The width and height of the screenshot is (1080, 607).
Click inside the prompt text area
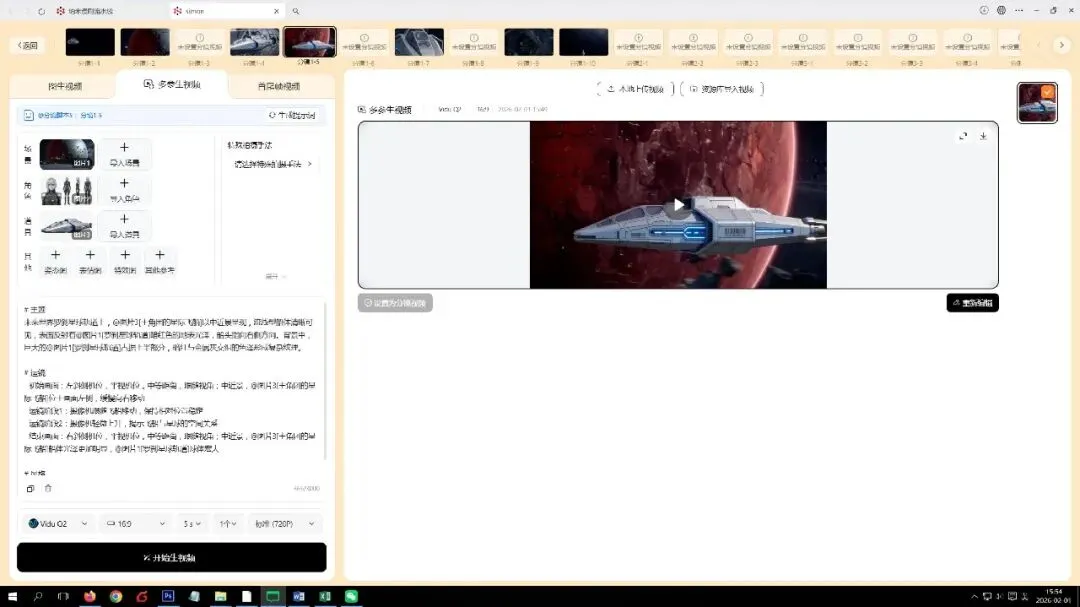(x=171, y=389)
